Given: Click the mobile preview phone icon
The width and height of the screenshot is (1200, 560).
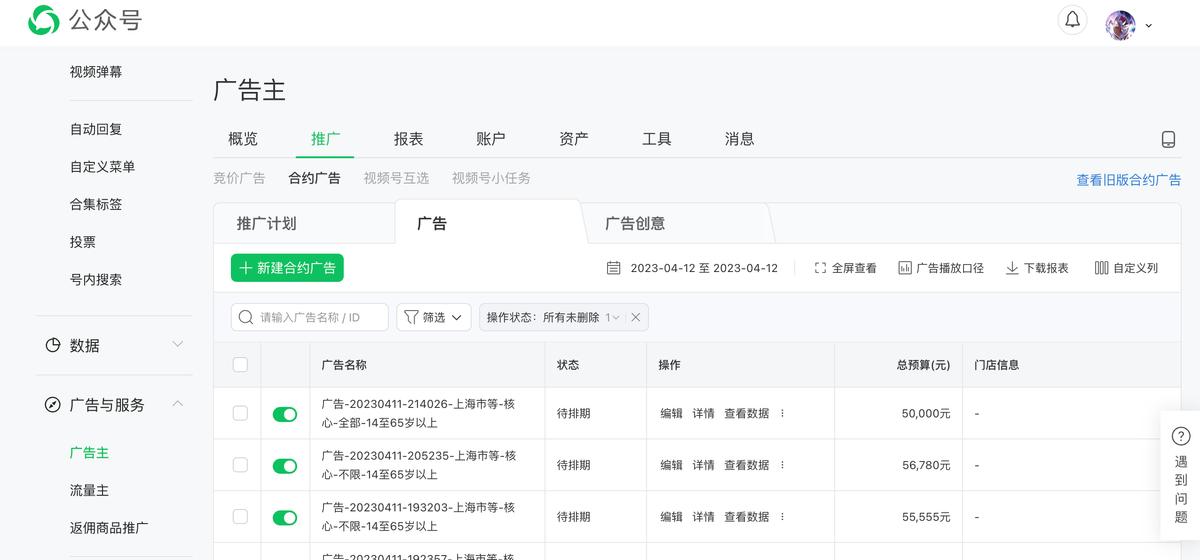Looking at the screenshot, I should click(1168, 139).
